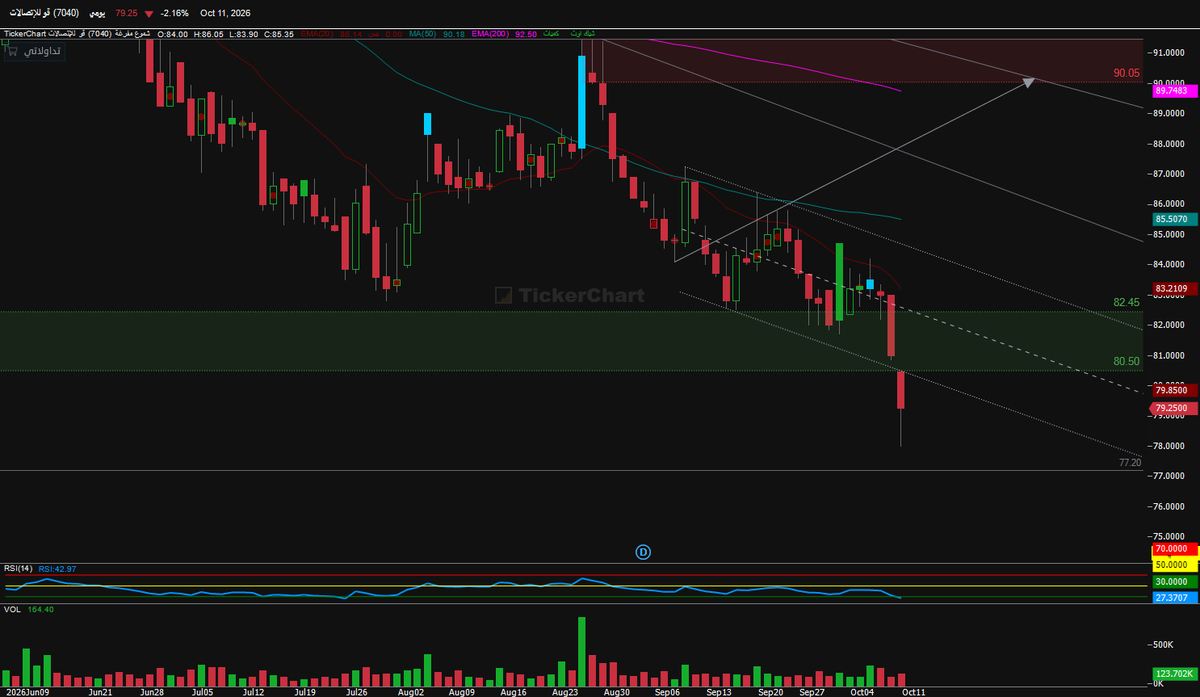Click the C:85.35 close value
Screen dimensions: 1200x697
click(x=277, y=34)
